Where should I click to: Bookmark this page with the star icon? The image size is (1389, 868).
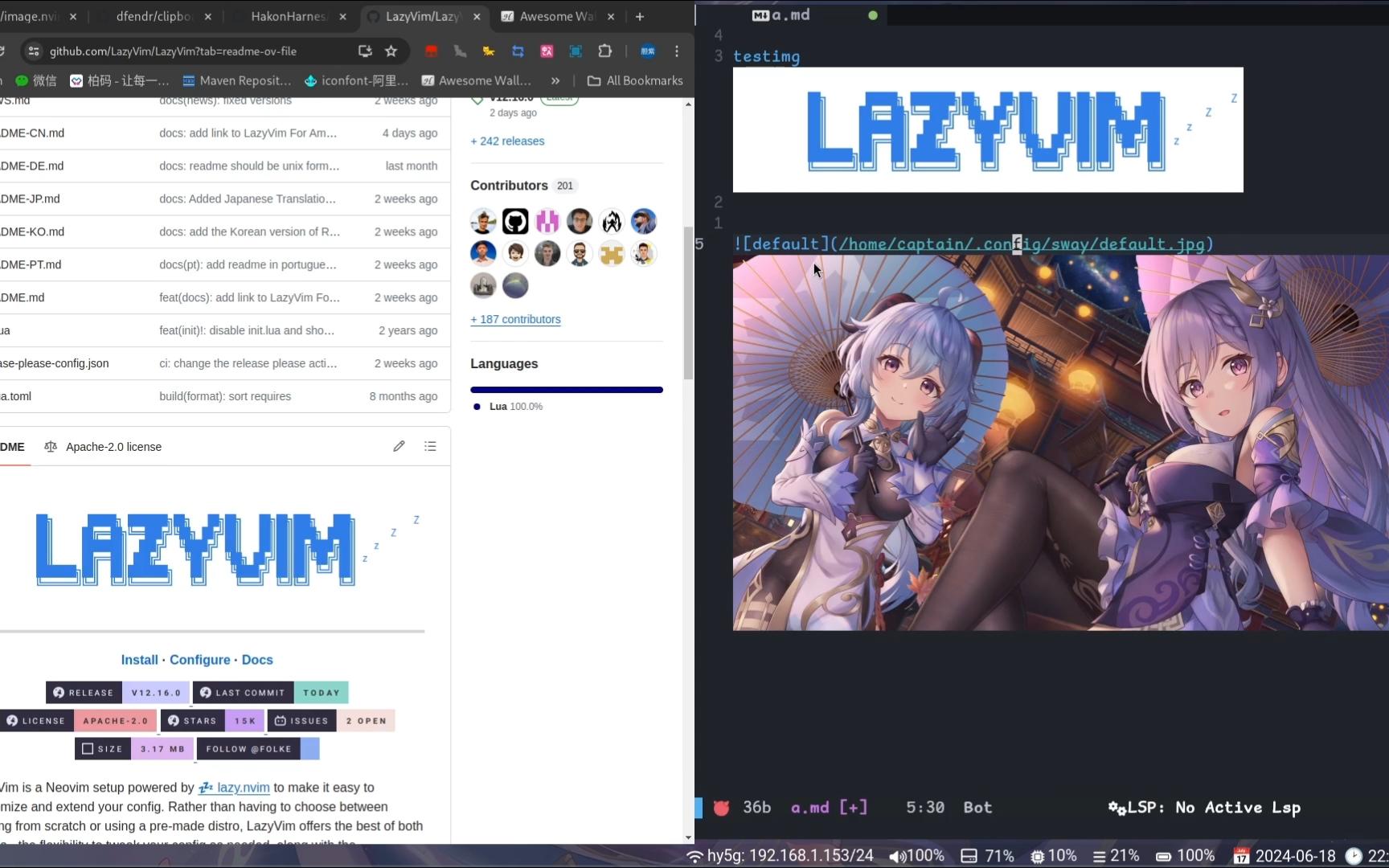[x=391, y=51]
